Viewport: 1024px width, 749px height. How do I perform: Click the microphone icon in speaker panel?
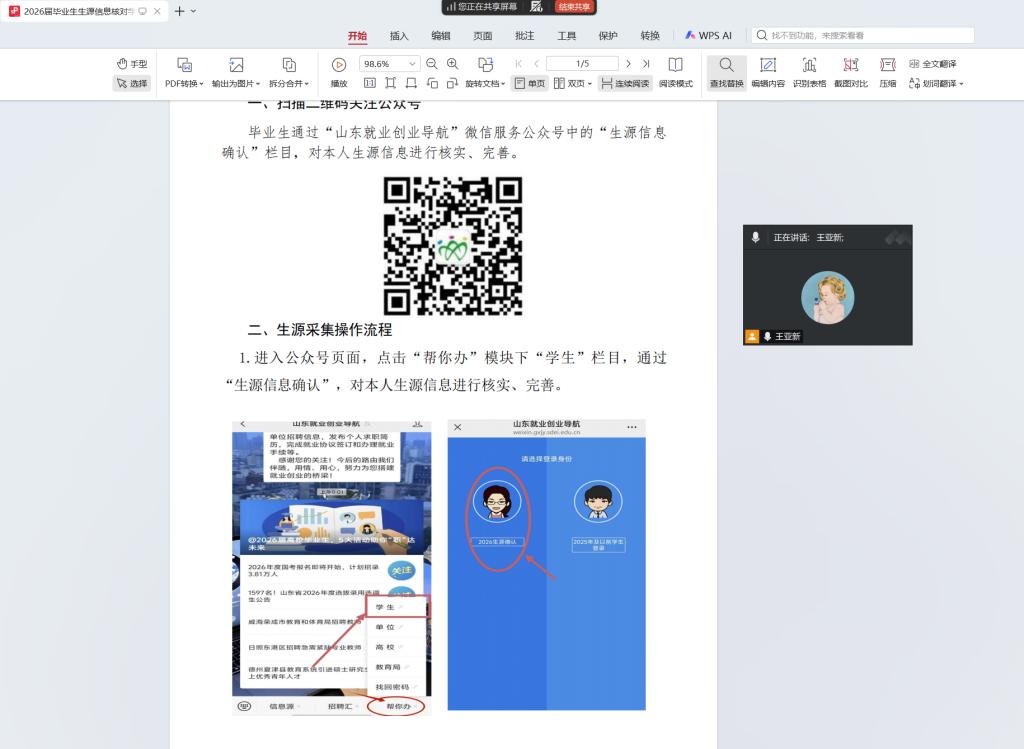[755, 237]
